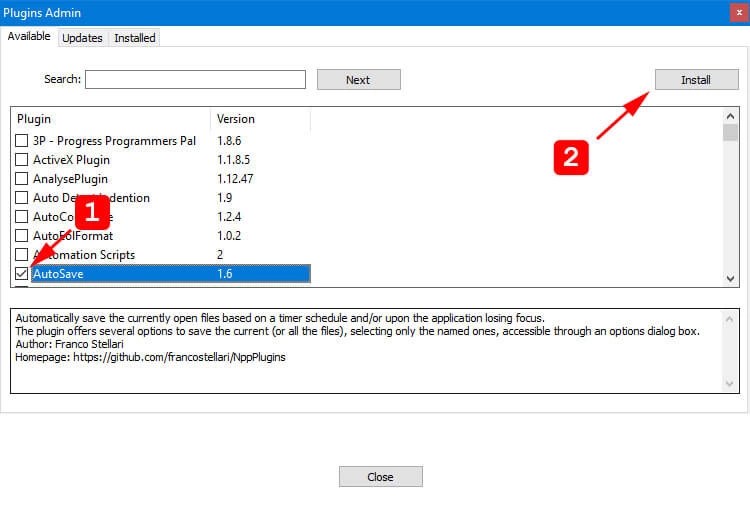
Task: Check the AutoCodepage checkbox with version 1.2.4
Action: pos(22,217)
